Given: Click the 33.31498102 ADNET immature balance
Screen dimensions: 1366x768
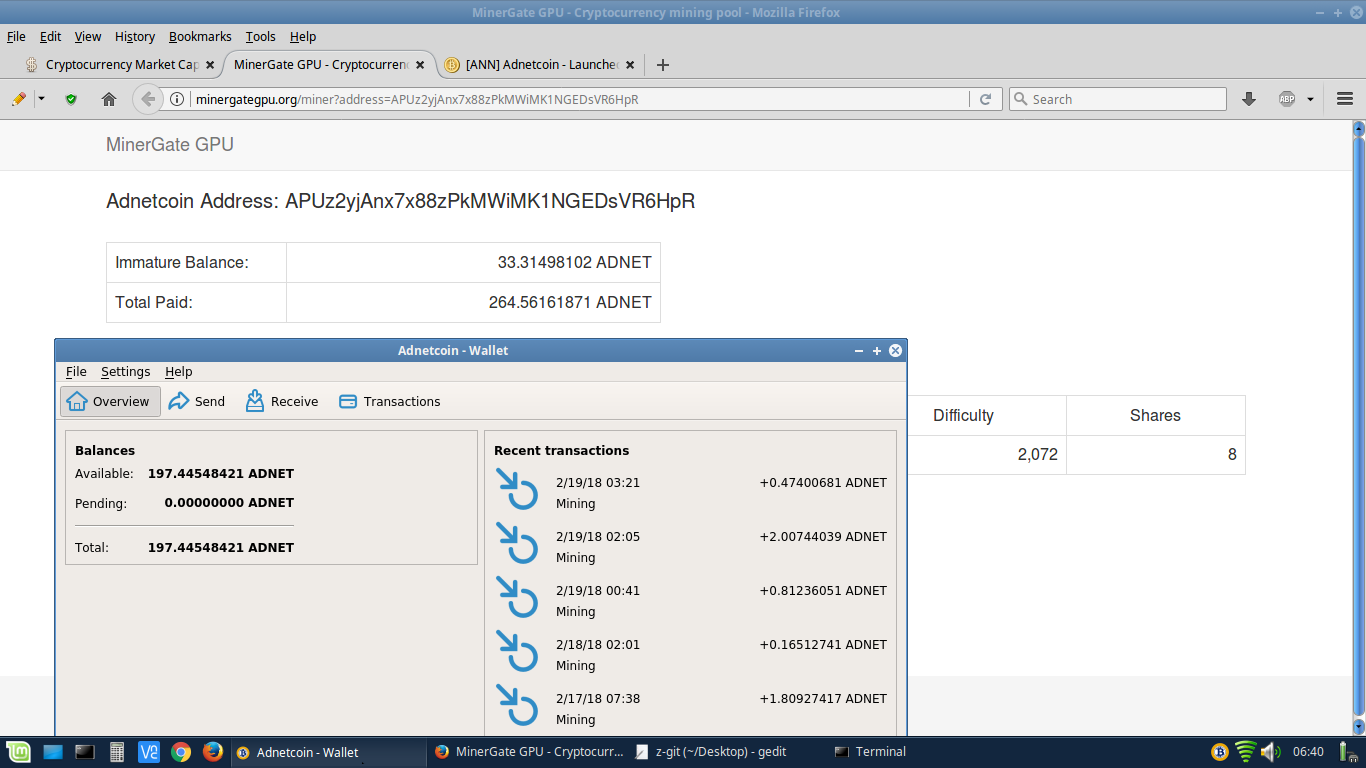Looking at the screenshot, I should click(x=574, y=262).
